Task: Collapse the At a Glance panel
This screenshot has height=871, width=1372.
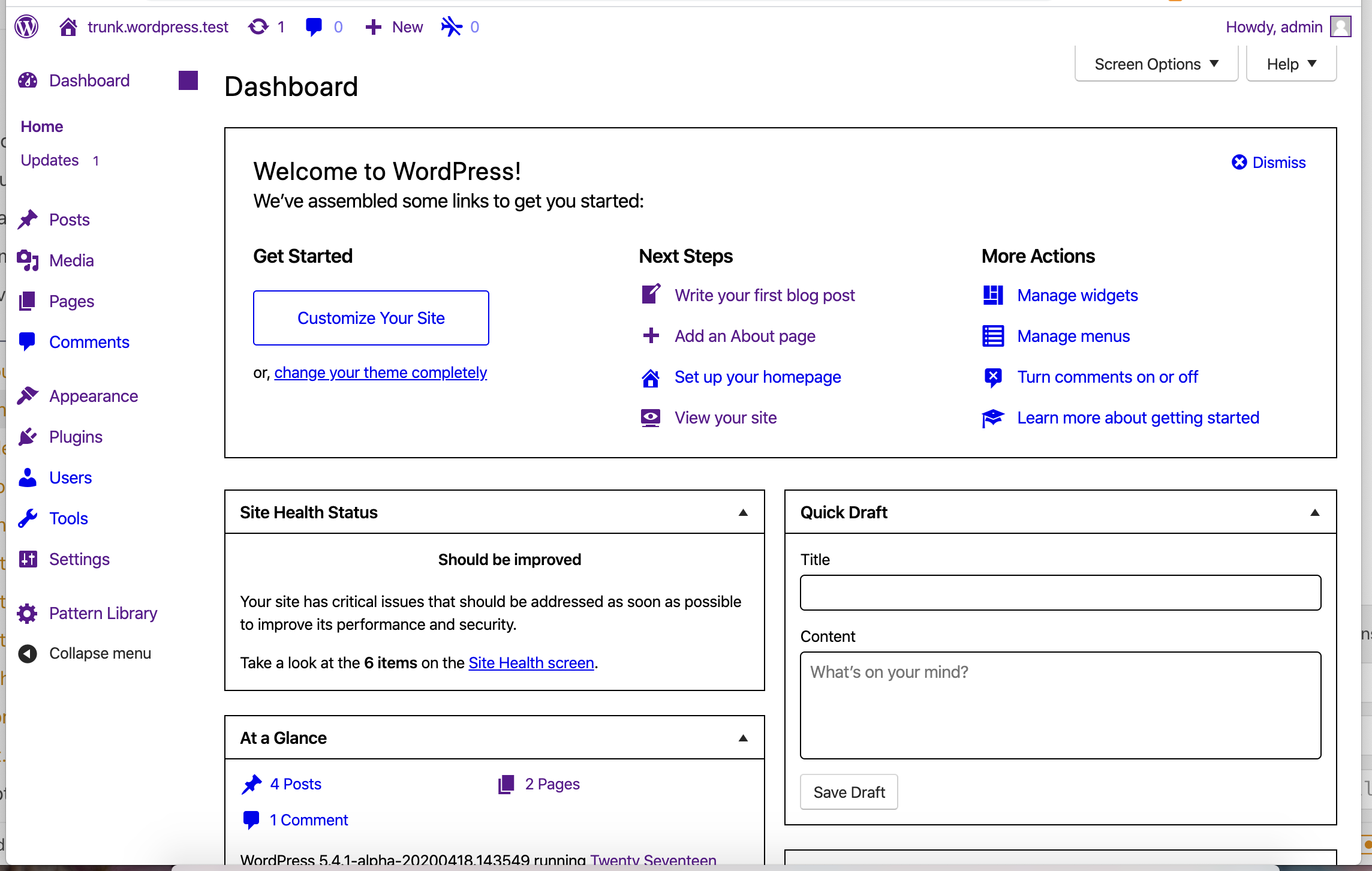Action: click(x=743, y=738)
